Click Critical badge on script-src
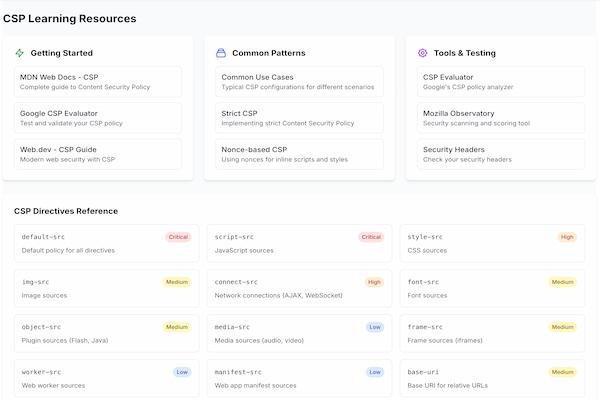The image size is (600, 400). point(371,237)
